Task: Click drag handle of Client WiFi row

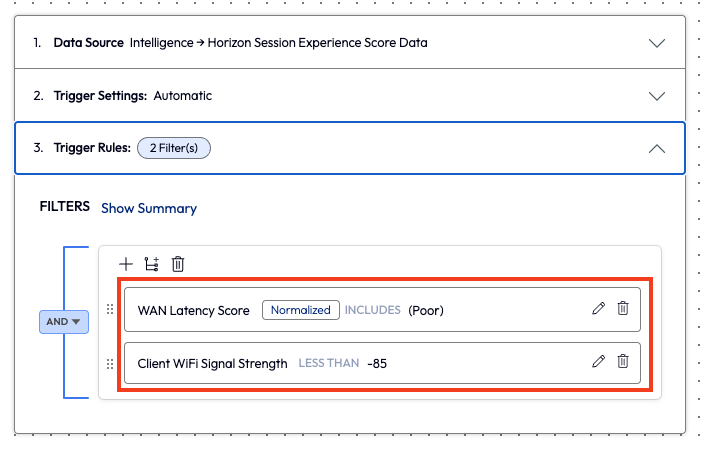Action: tap(110, 363)
